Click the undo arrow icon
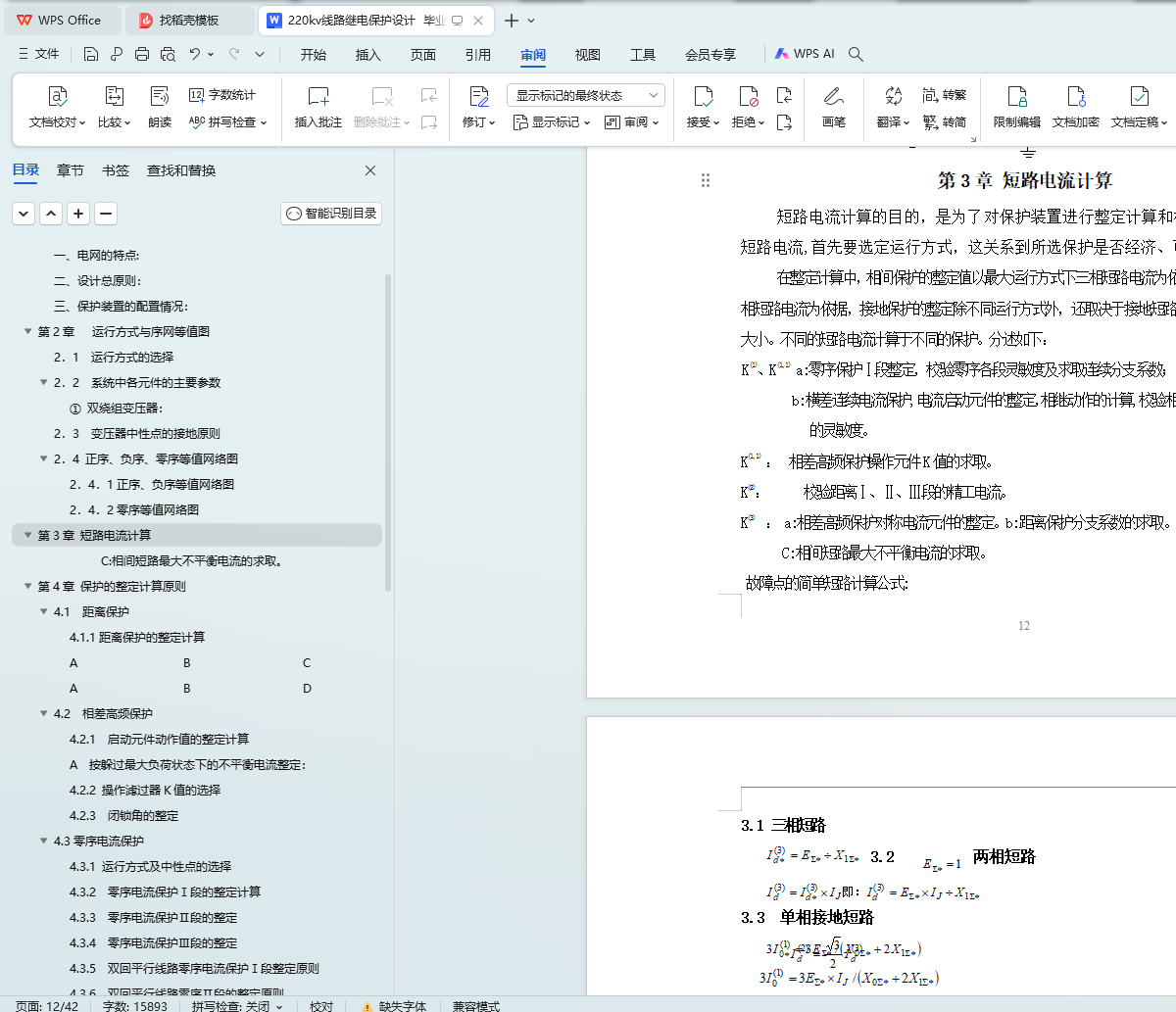1176x1012 pixels. (x=195, y=54)
